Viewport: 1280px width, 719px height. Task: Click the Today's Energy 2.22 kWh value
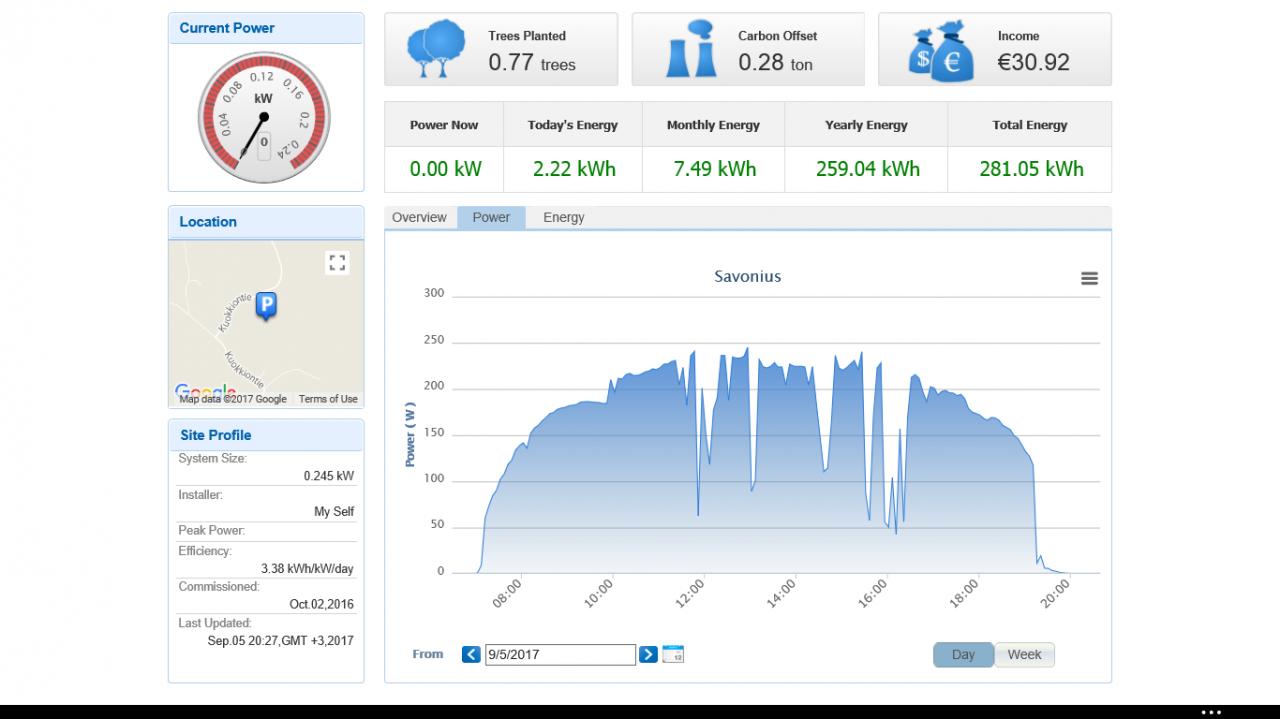[x=574, y=169]
